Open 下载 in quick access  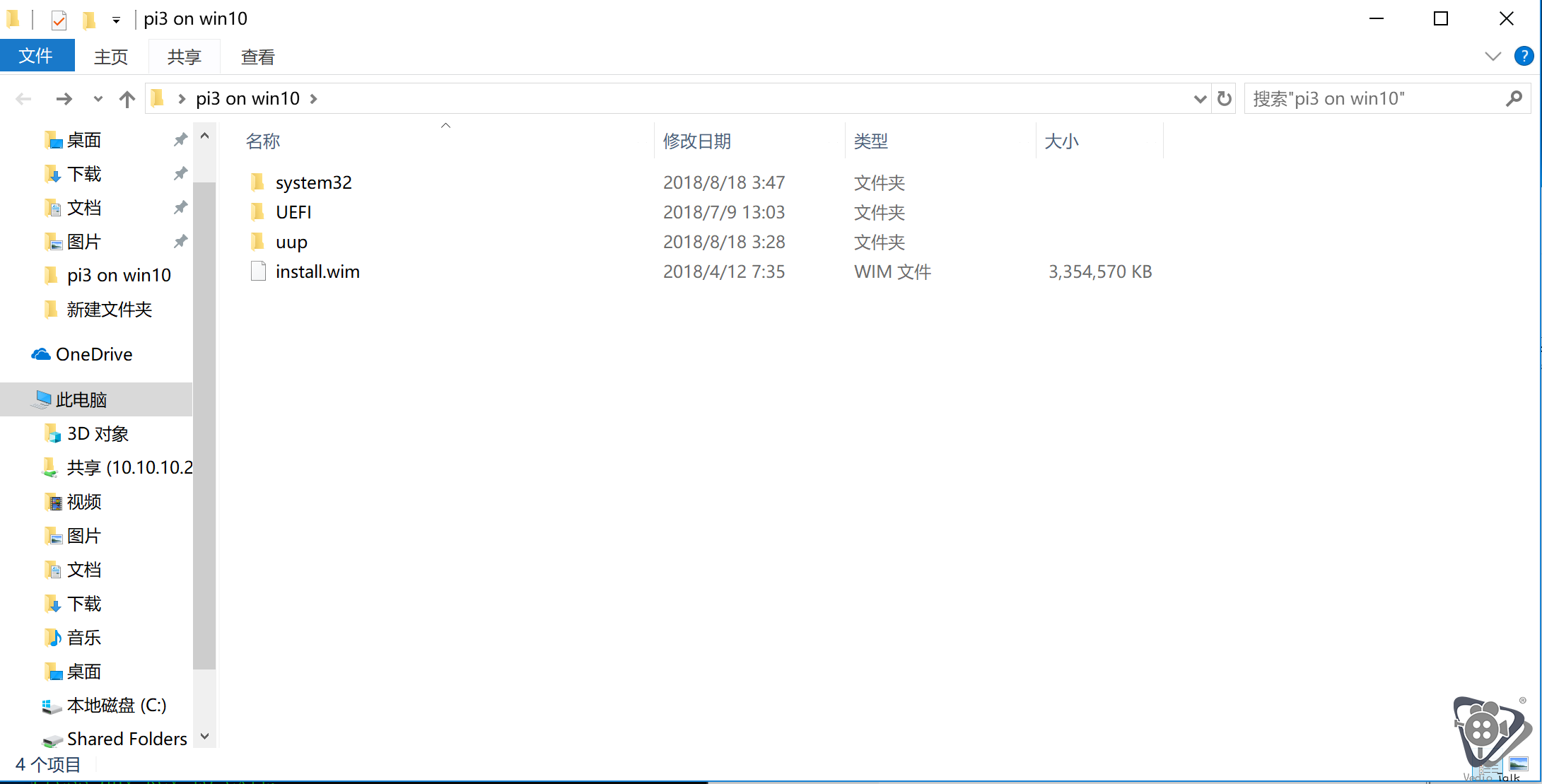tap(84, 174)
